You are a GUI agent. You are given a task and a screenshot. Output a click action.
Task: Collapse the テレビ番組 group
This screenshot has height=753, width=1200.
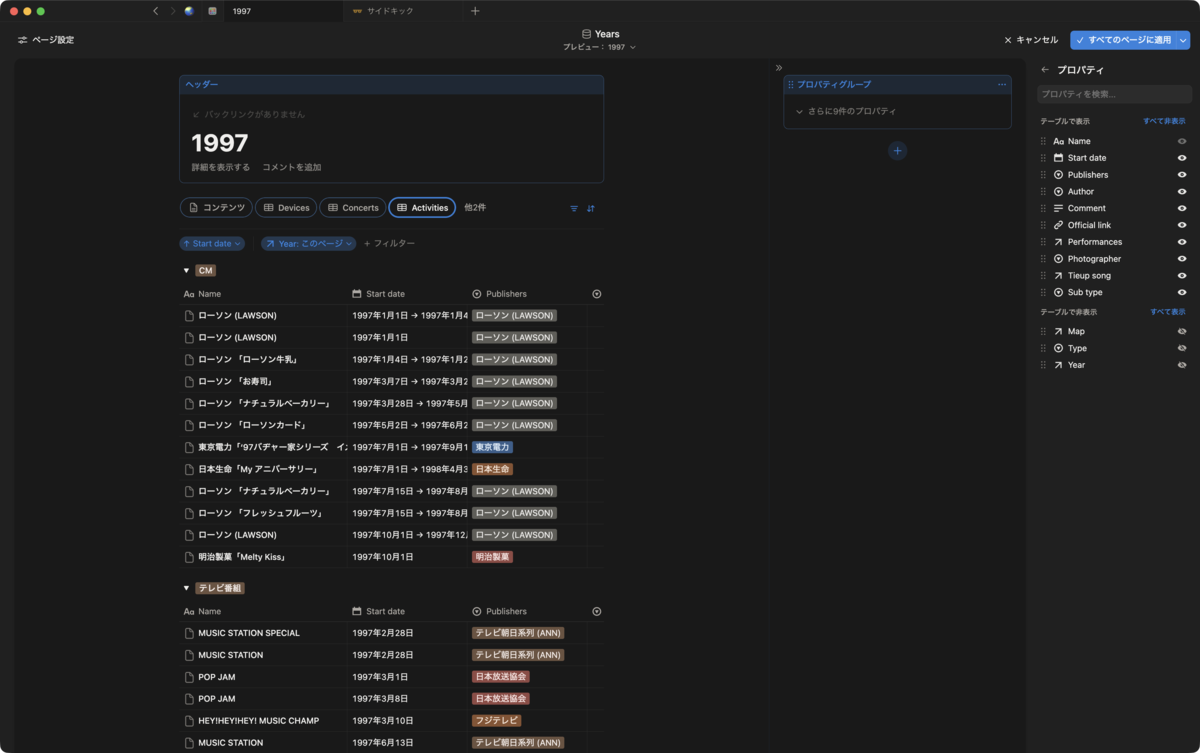point(186,588)
